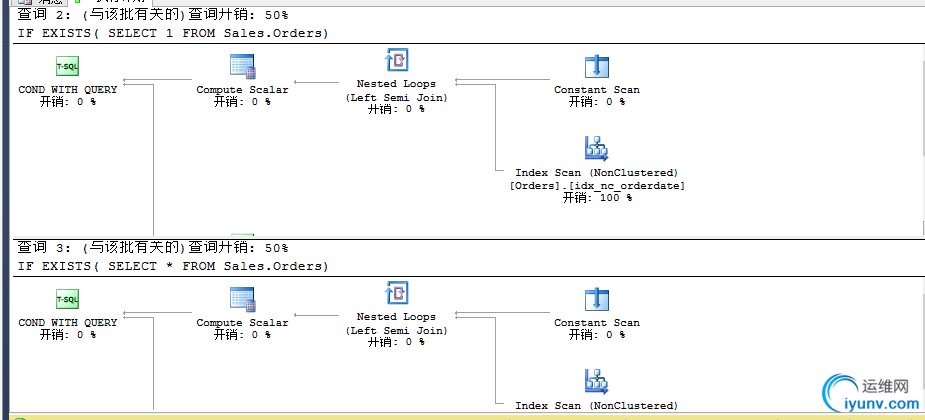Image resolution: width=925 pixels, height=420 pixels.
Task: Click Constant Scan icon in query 2
Action: coord(596,67)
